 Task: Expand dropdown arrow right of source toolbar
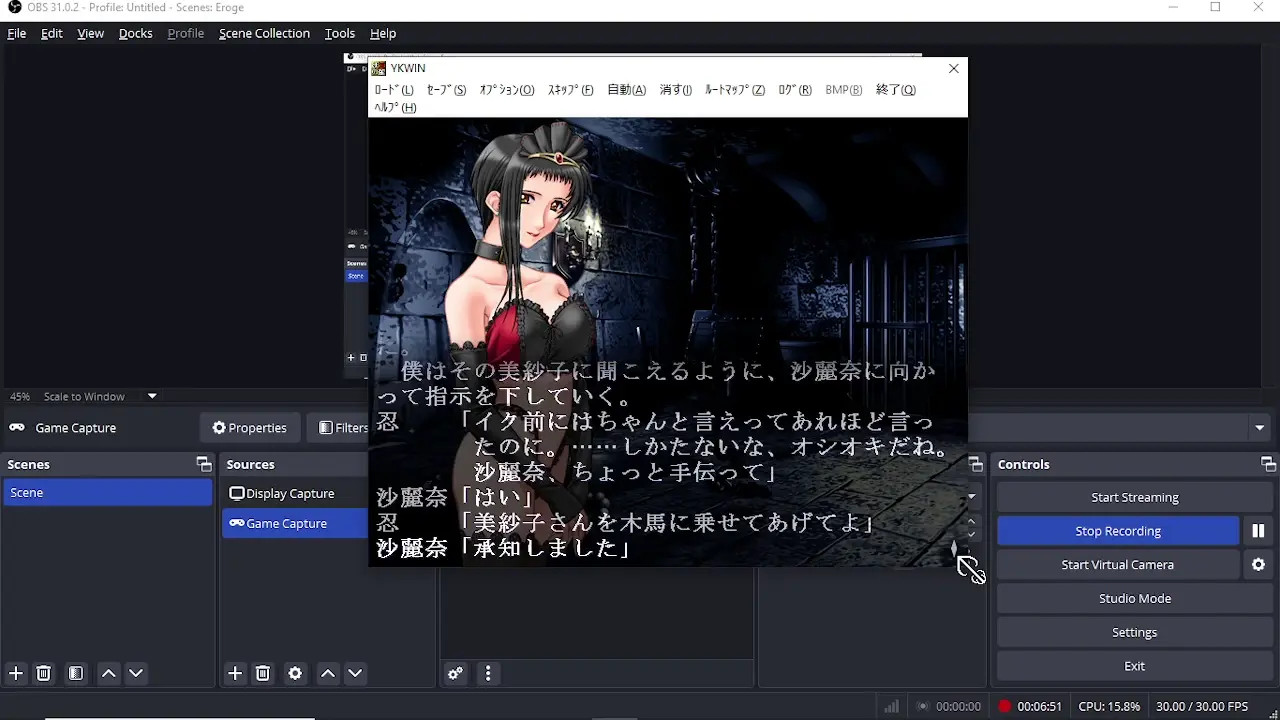1259,428
